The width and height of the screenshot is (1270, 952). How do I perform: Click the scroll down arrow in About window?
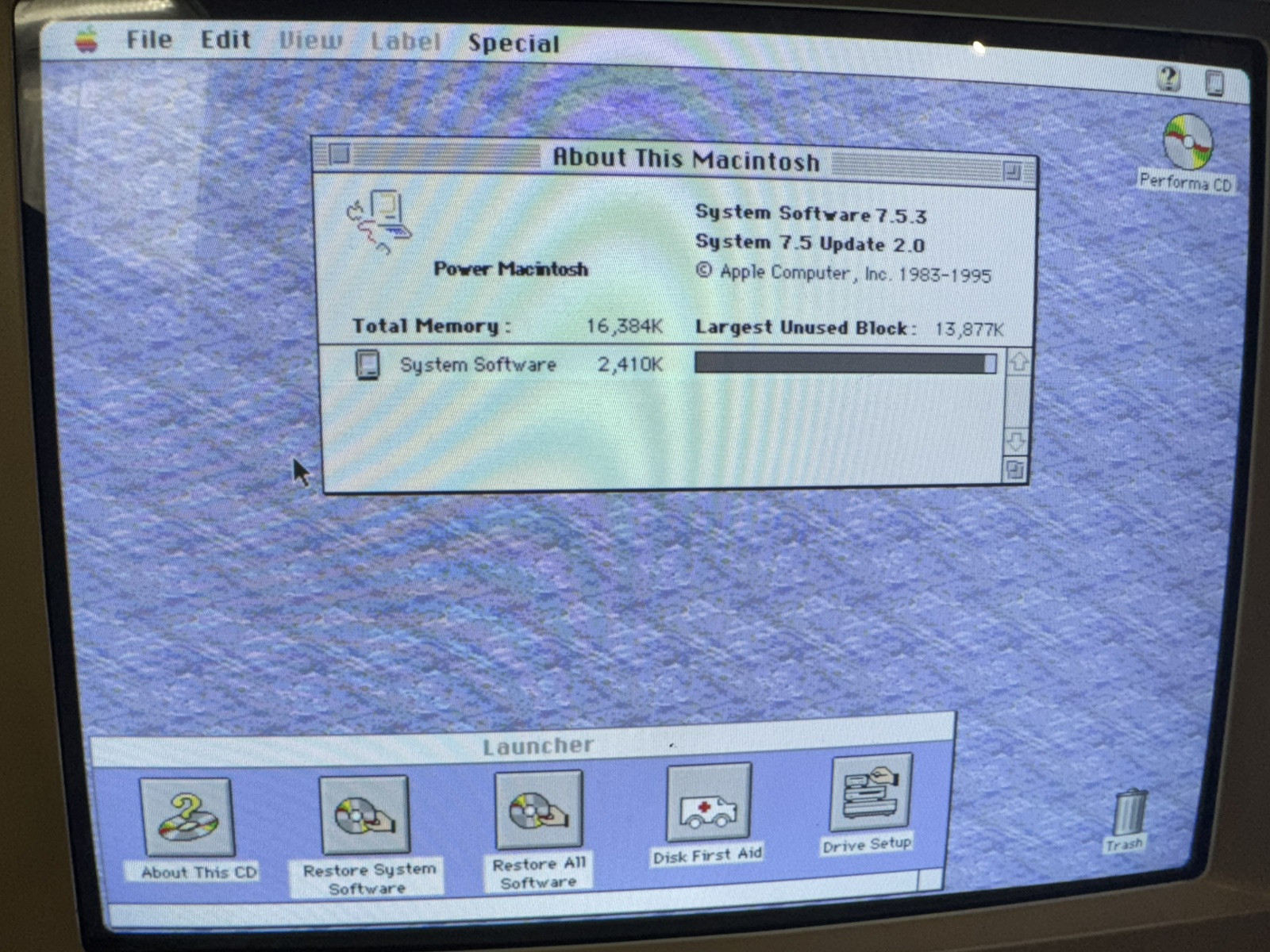pos(1017,440)
